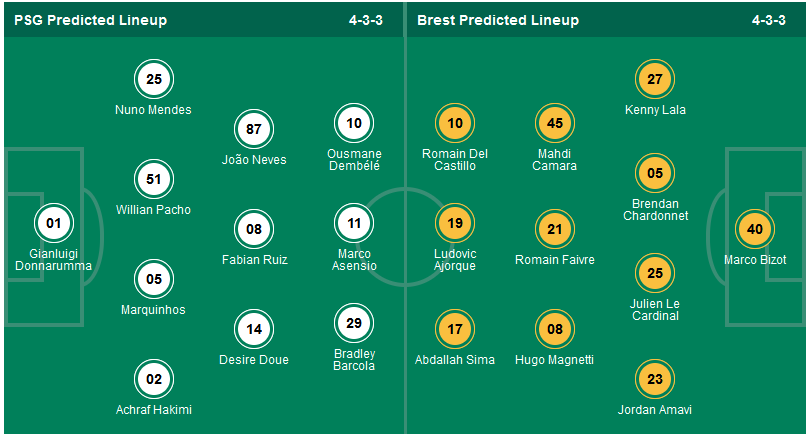This screenshot has width=808, height=434.
Task: Select Abdallah Sima's number 17 badge
Action: click(x=455, y=329)
